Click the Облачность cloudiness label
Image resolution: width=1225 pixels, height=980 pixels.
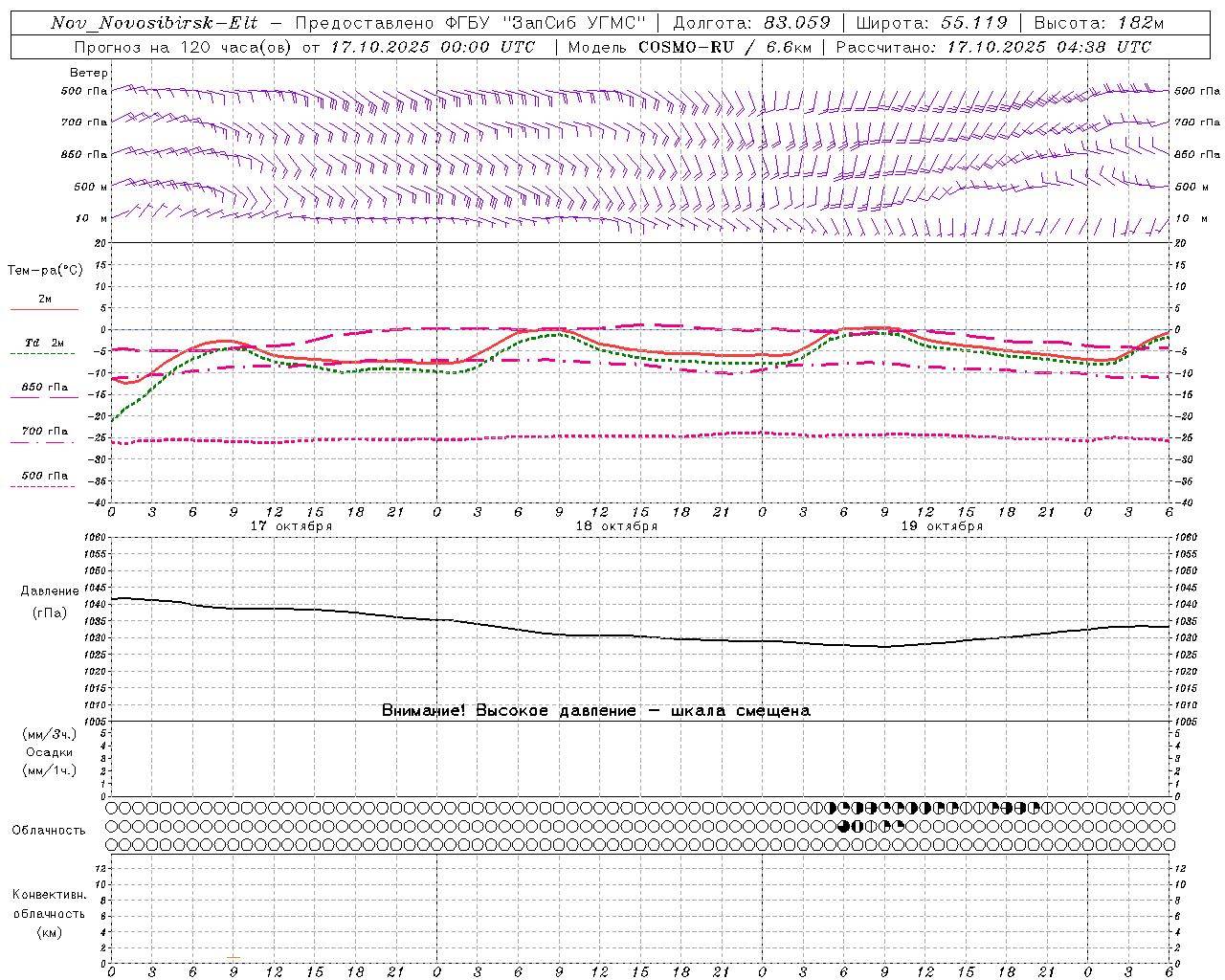pyautogui.click(x=49, y=830)
